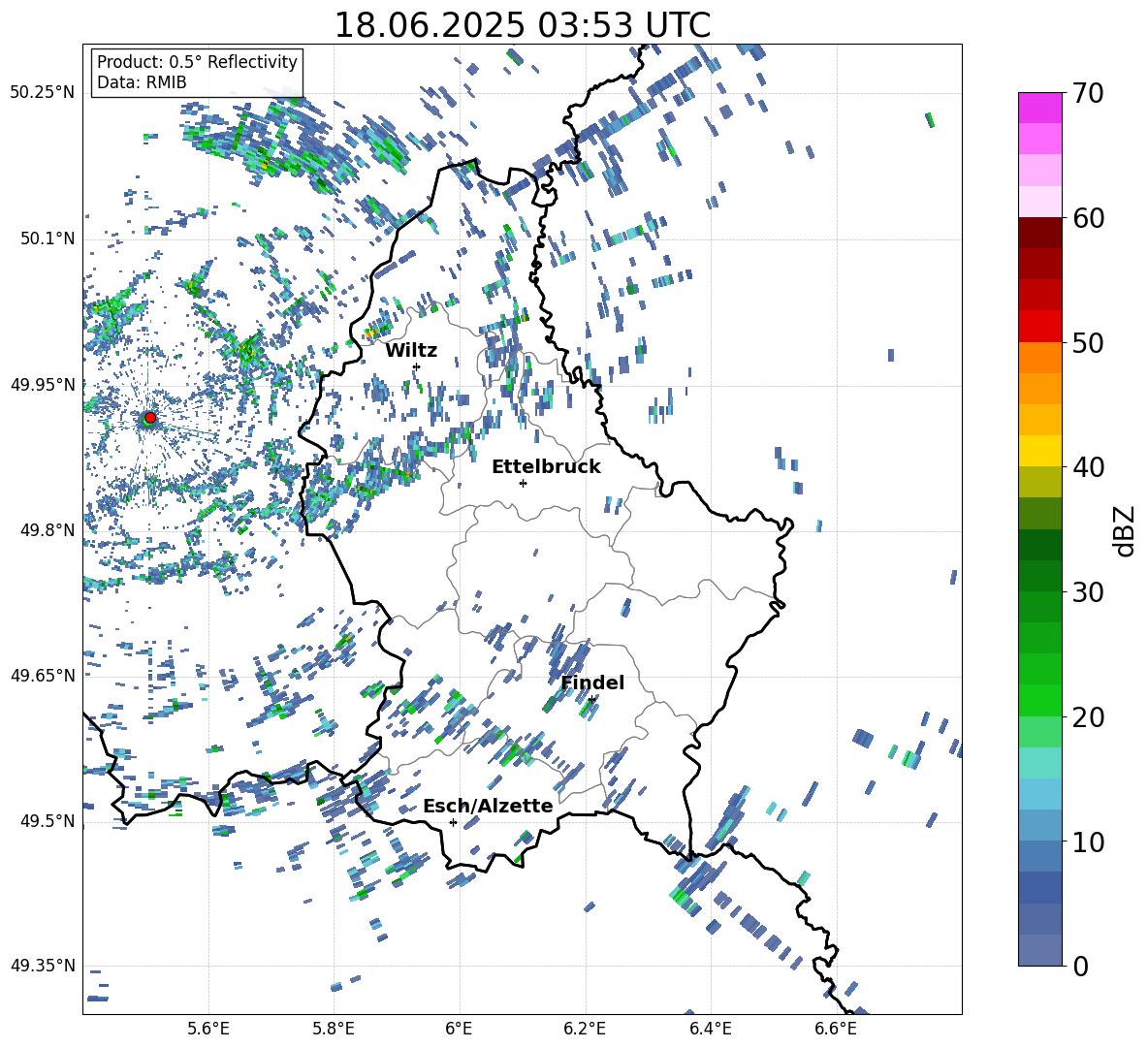Viewport: 1148px width, 1048px height.
Task: Click the bright red 50 dBZ colorbar segment
Action: 1040,327
